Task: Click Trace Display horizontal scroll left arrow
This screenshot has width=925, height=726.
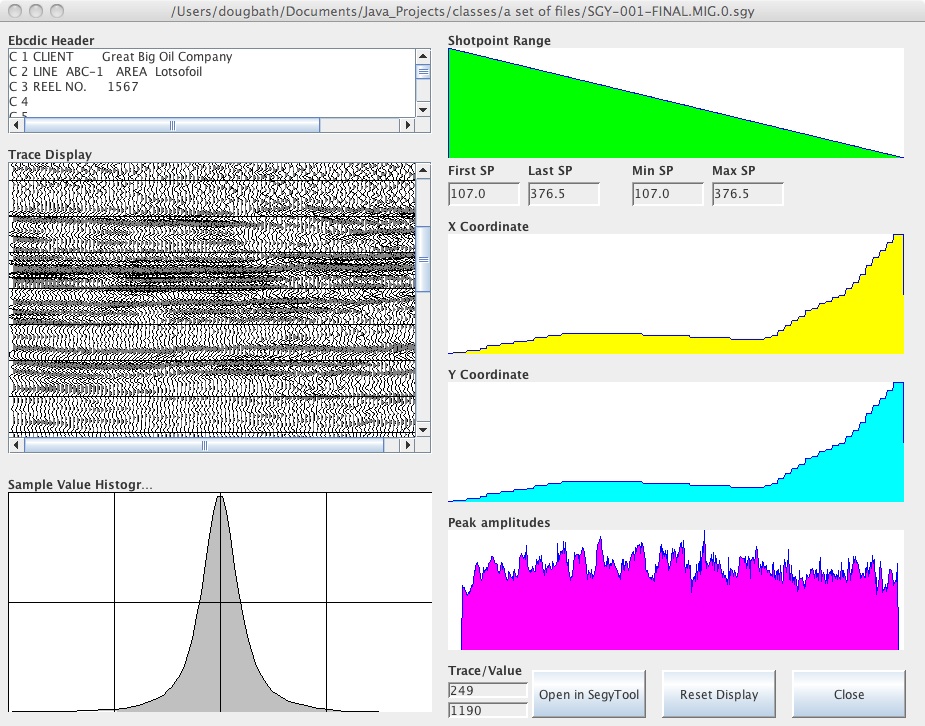Action: (x=17, y=446)
